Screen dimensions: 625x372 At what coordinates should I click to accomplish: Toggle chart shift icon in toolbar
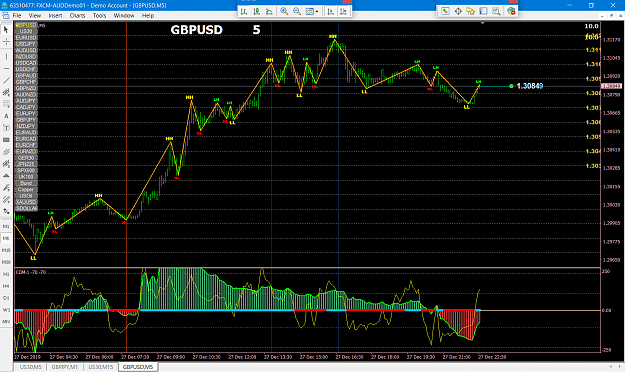[343, 11]
